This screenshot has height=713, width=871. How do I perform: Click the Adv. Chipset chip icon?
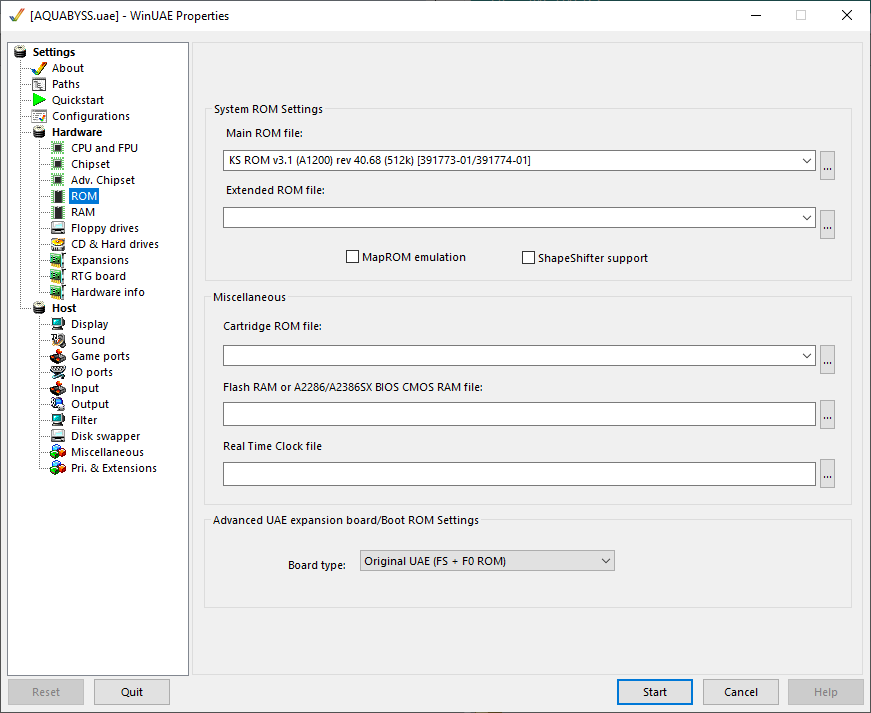click(58, 180)
